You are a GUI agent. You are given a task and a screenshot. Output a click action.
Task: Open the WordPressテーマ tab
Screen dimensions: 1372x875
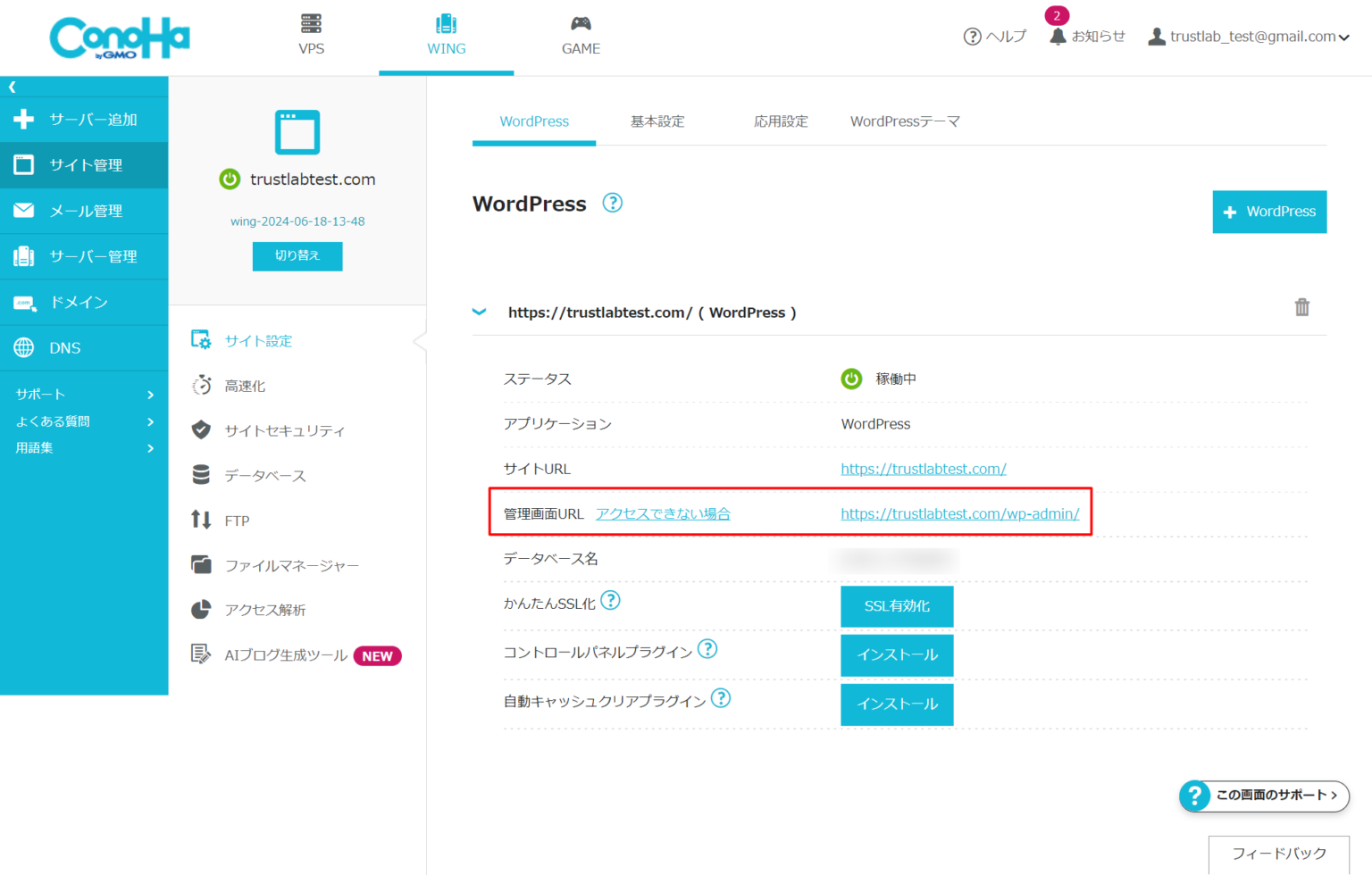pyautogui.click(x=905, y=121)
